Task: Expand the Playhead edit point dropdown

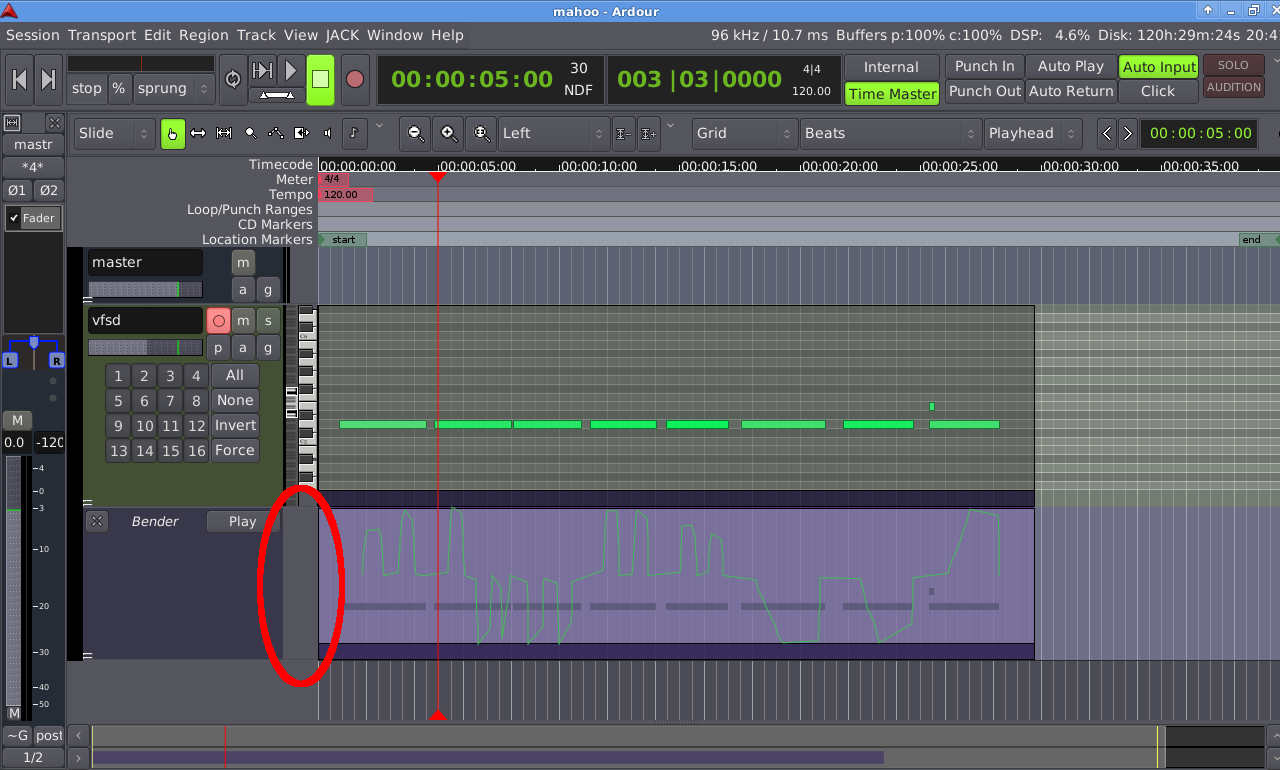Action: coord(1032,133)
